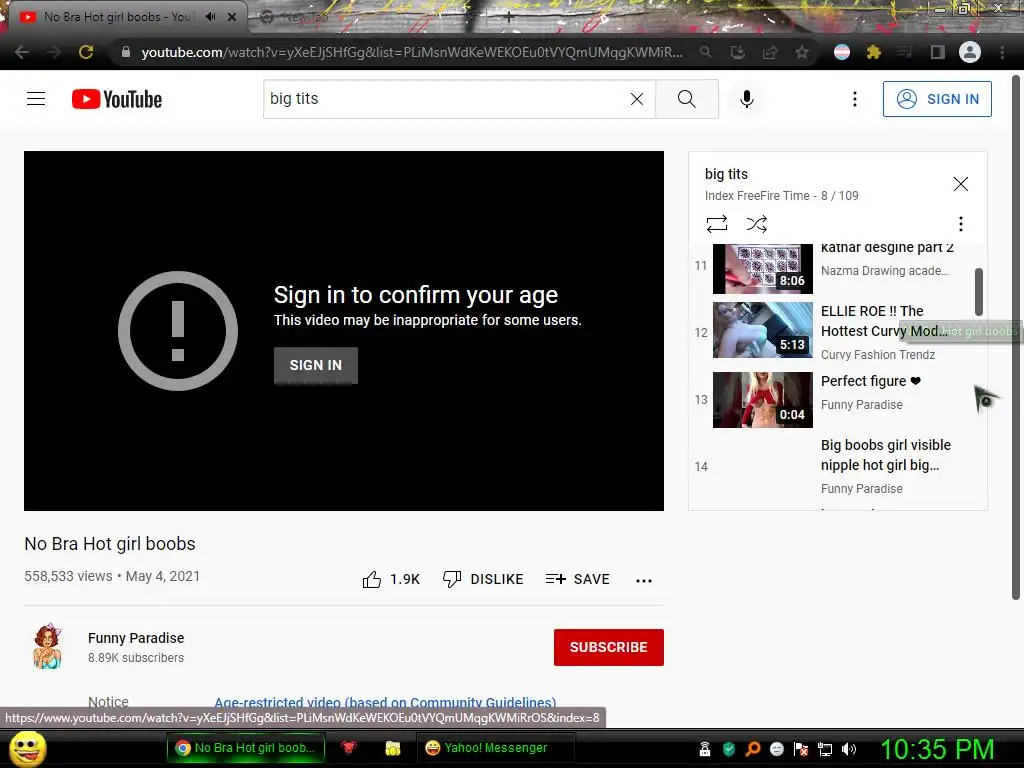The width and height of the screenshot is (1024, 768).
Task: Click the page vertical scrollbar
Action: click(1016, 338)
